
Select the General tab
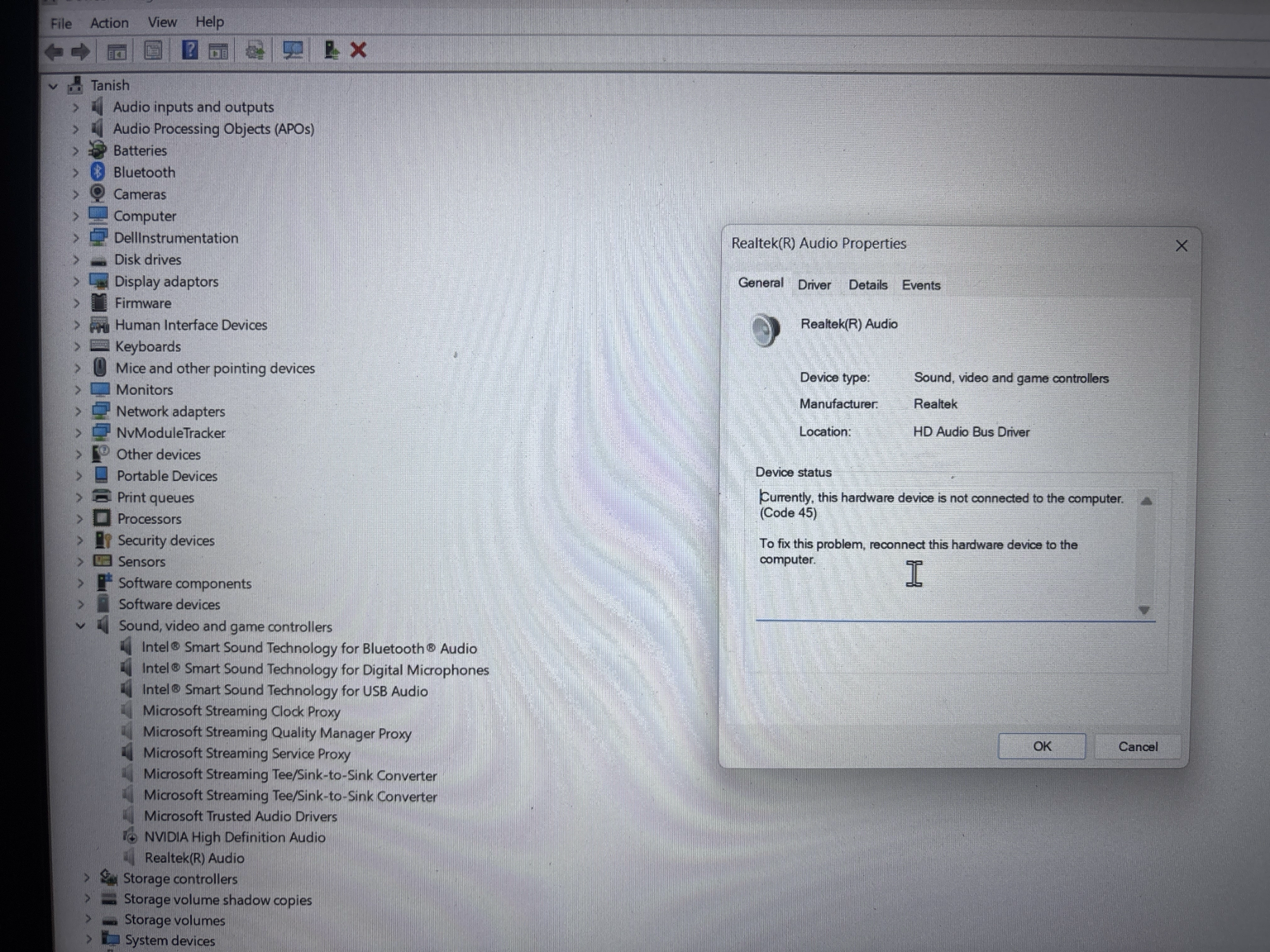[761, 283]
